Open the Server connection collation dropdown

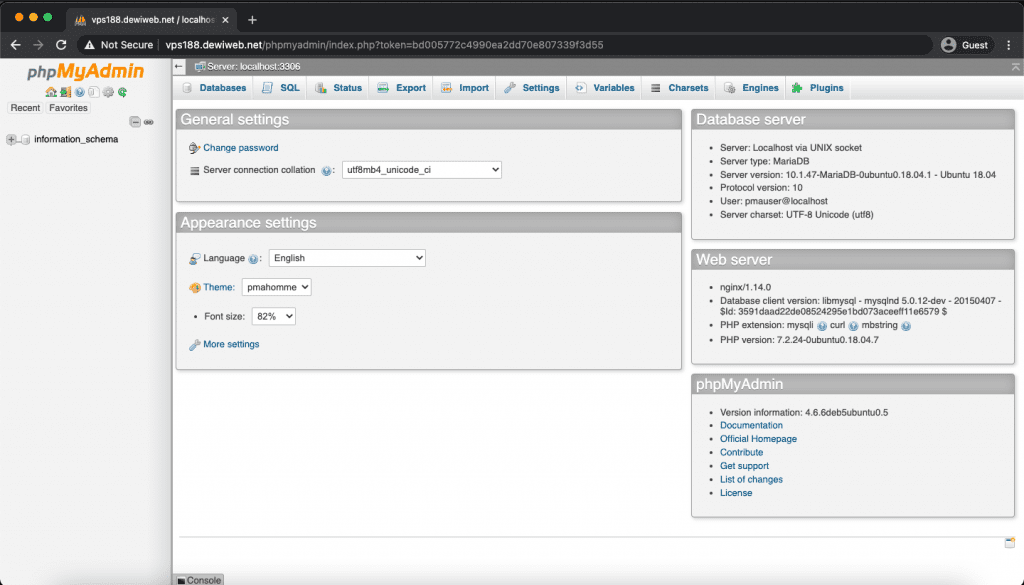click(x=421, y=170)
